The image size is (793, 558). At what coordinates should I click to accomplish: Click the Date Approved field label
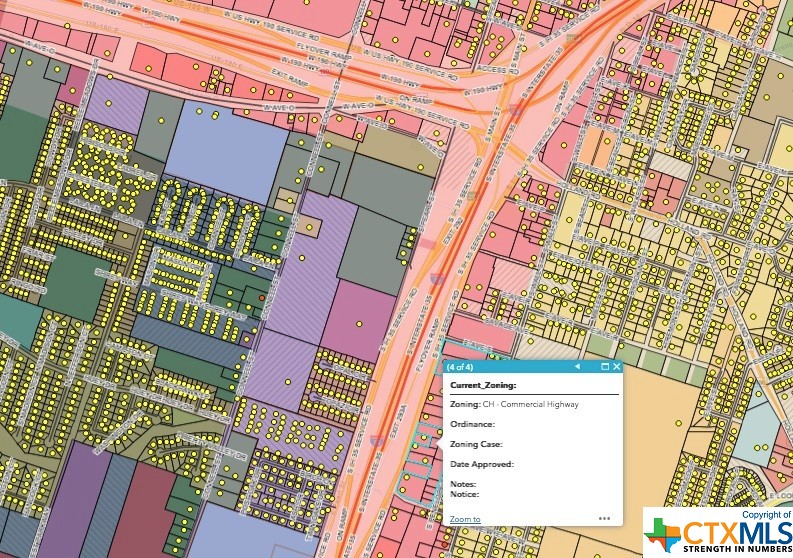point(481,464)
